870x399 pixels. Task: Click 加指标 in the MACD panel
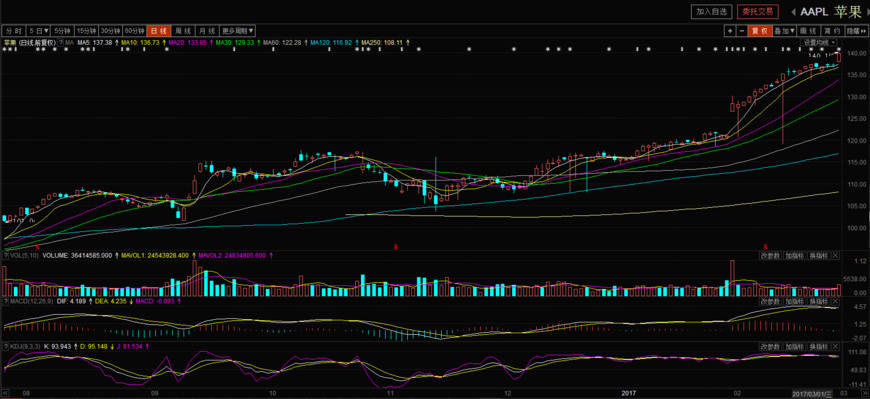coord(794,301)
